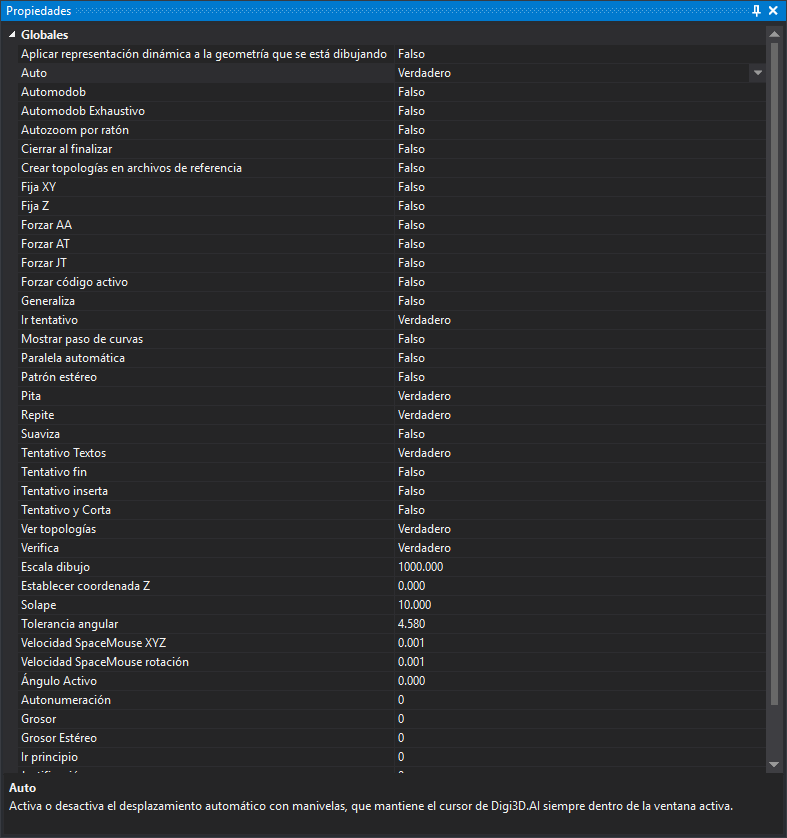
Task: Collapse the Globales section
Action: pyautogui.click(x=12, y=35)
